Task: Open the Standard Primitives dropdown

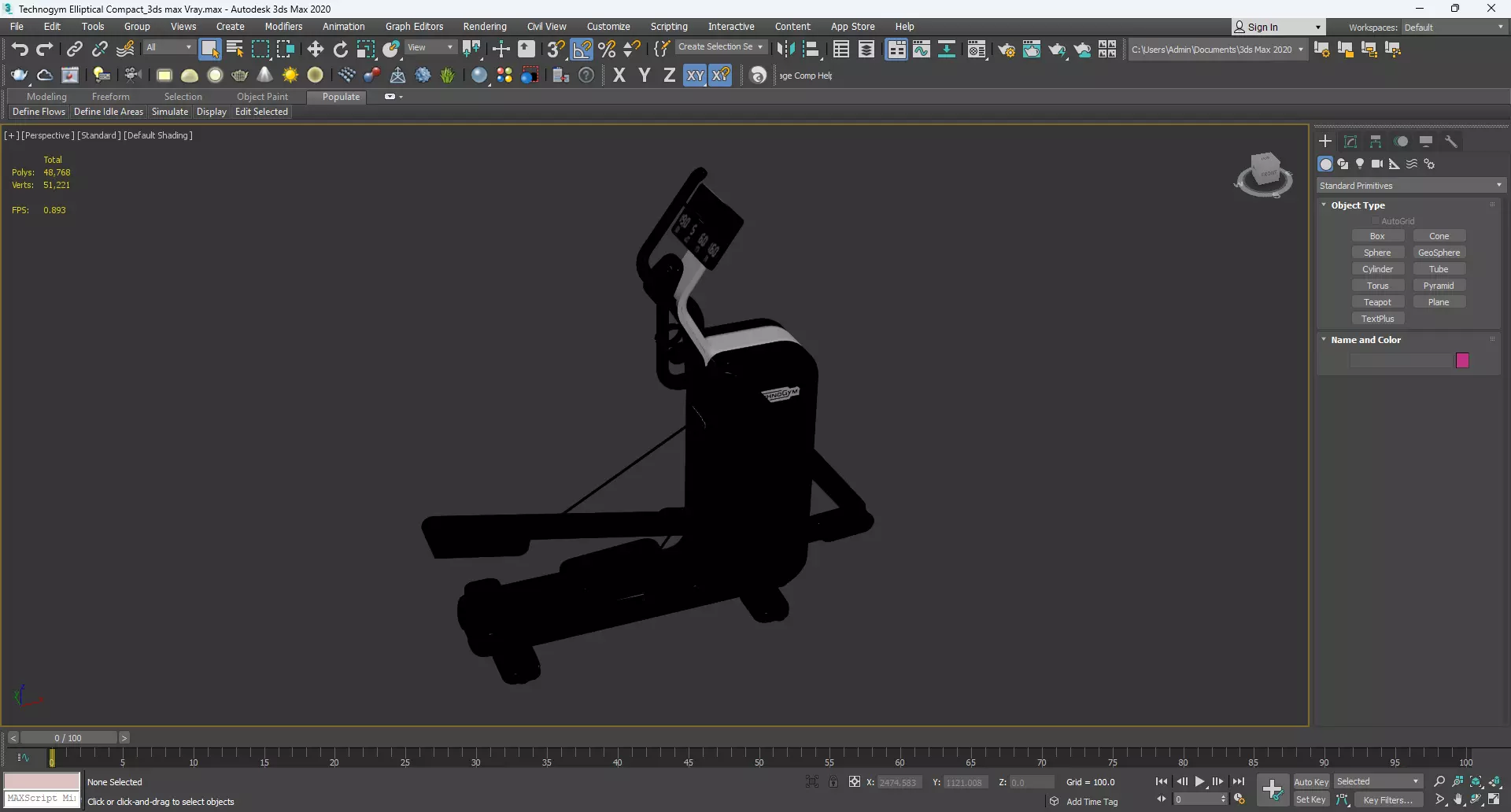Action: (x=1411, y=186)
